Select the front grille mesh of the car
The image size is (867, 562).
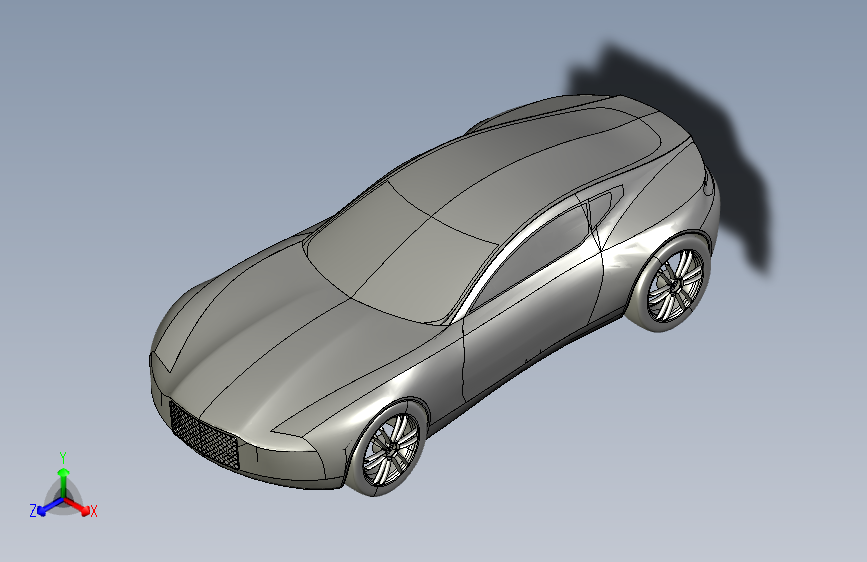pyautogui.click(x=203, y=435)
